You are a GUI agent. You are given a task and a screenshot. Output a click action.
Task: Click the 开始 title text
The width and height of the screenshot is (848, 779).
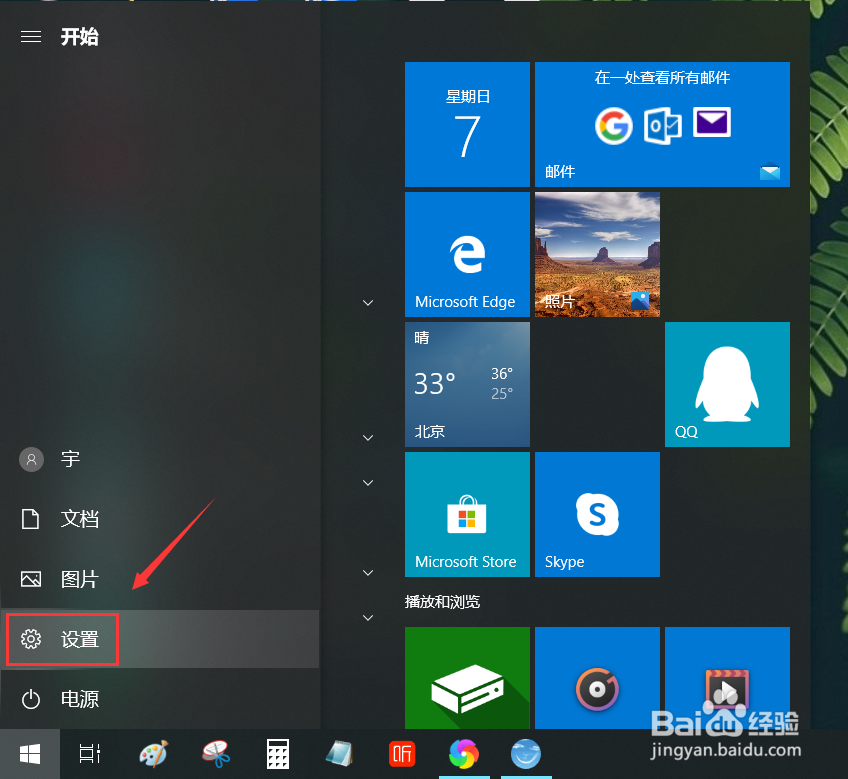click(x=80, y=37)
